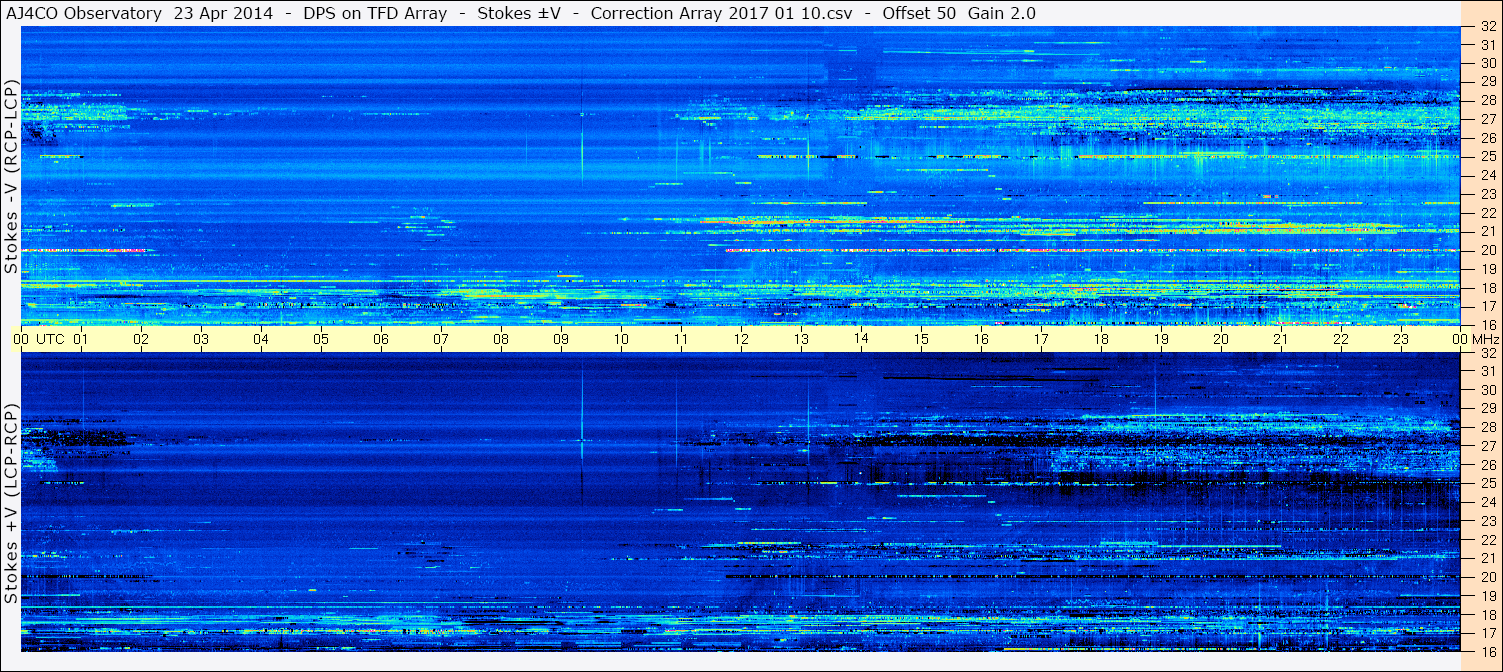Click the 'Stokes +V (LCP-RCP)' axis label

click(11, 504)
